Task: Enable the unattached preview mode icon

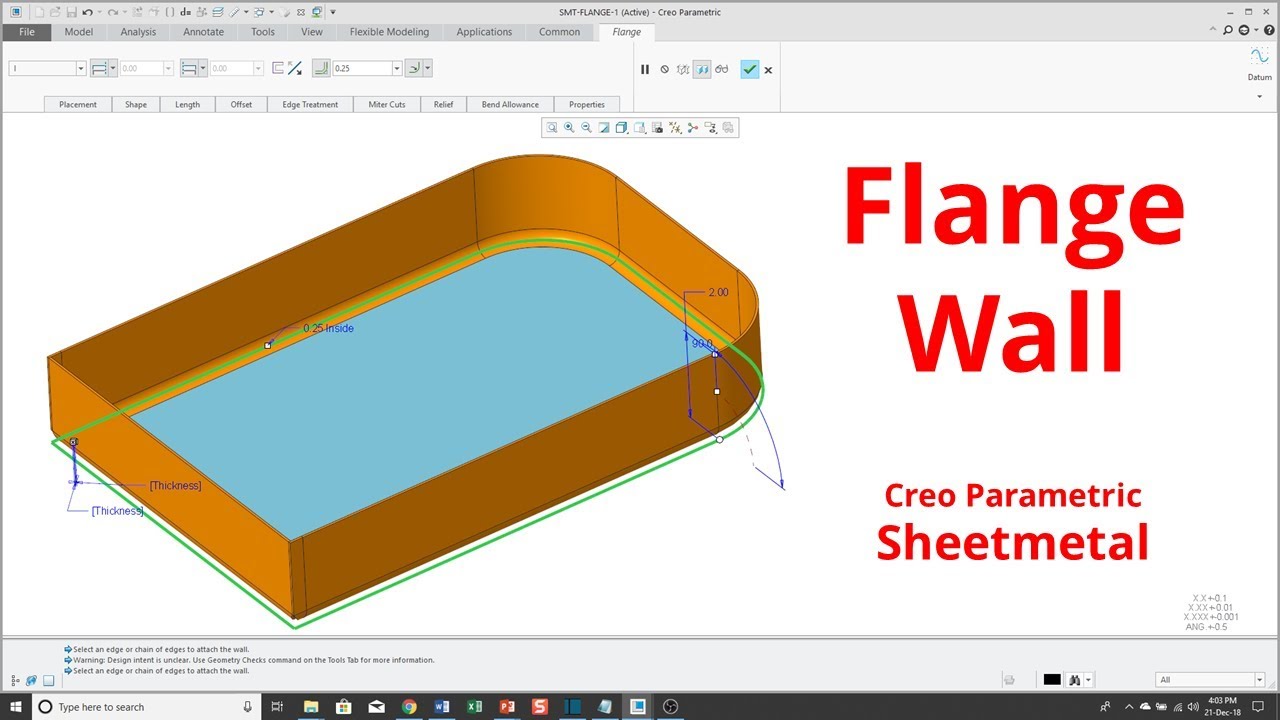Action: (x=683, y=69)
